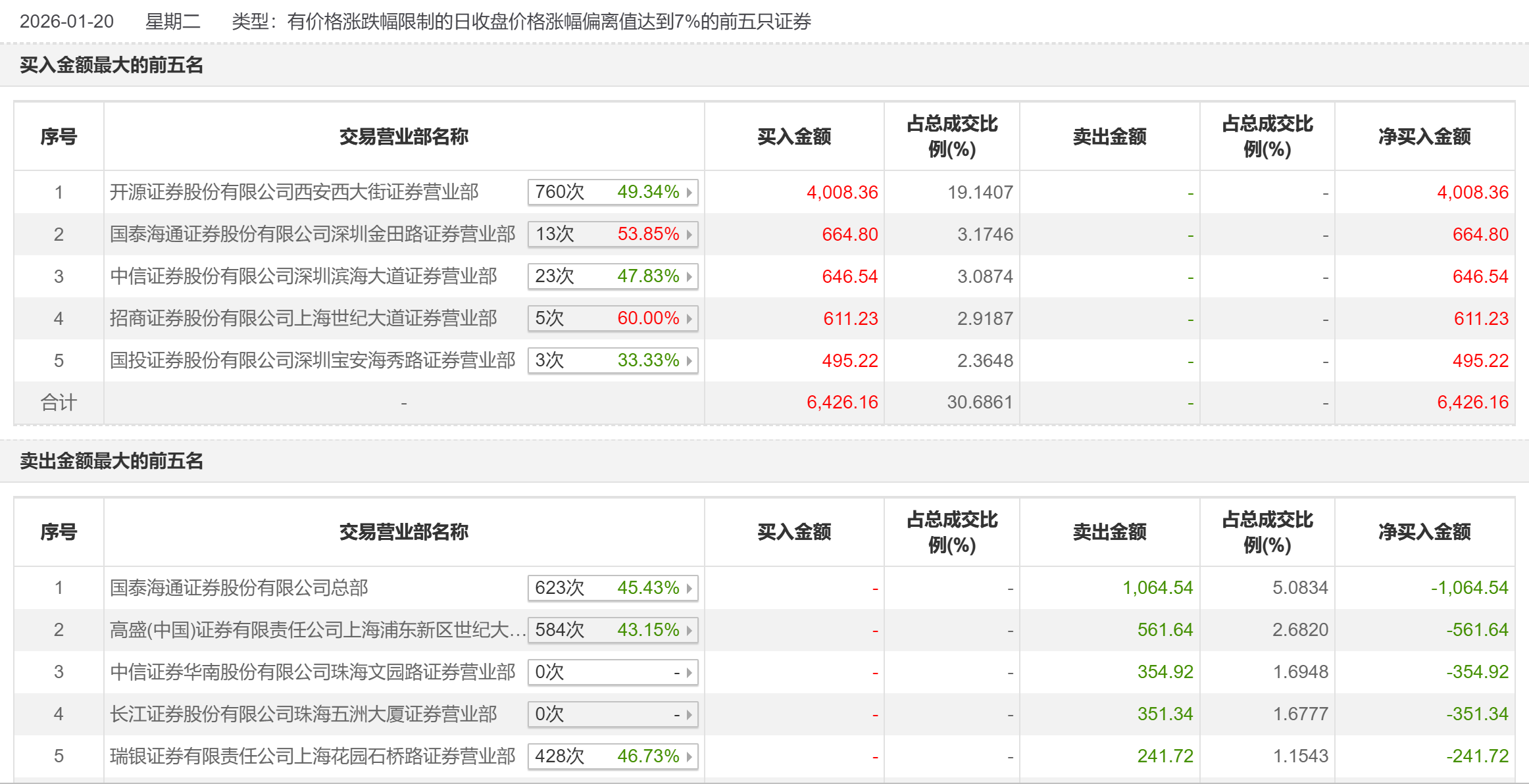Open 中信证券华南珠海文园路营业部 link
This screenshot has height=784, width=1529.
point(313,672)
